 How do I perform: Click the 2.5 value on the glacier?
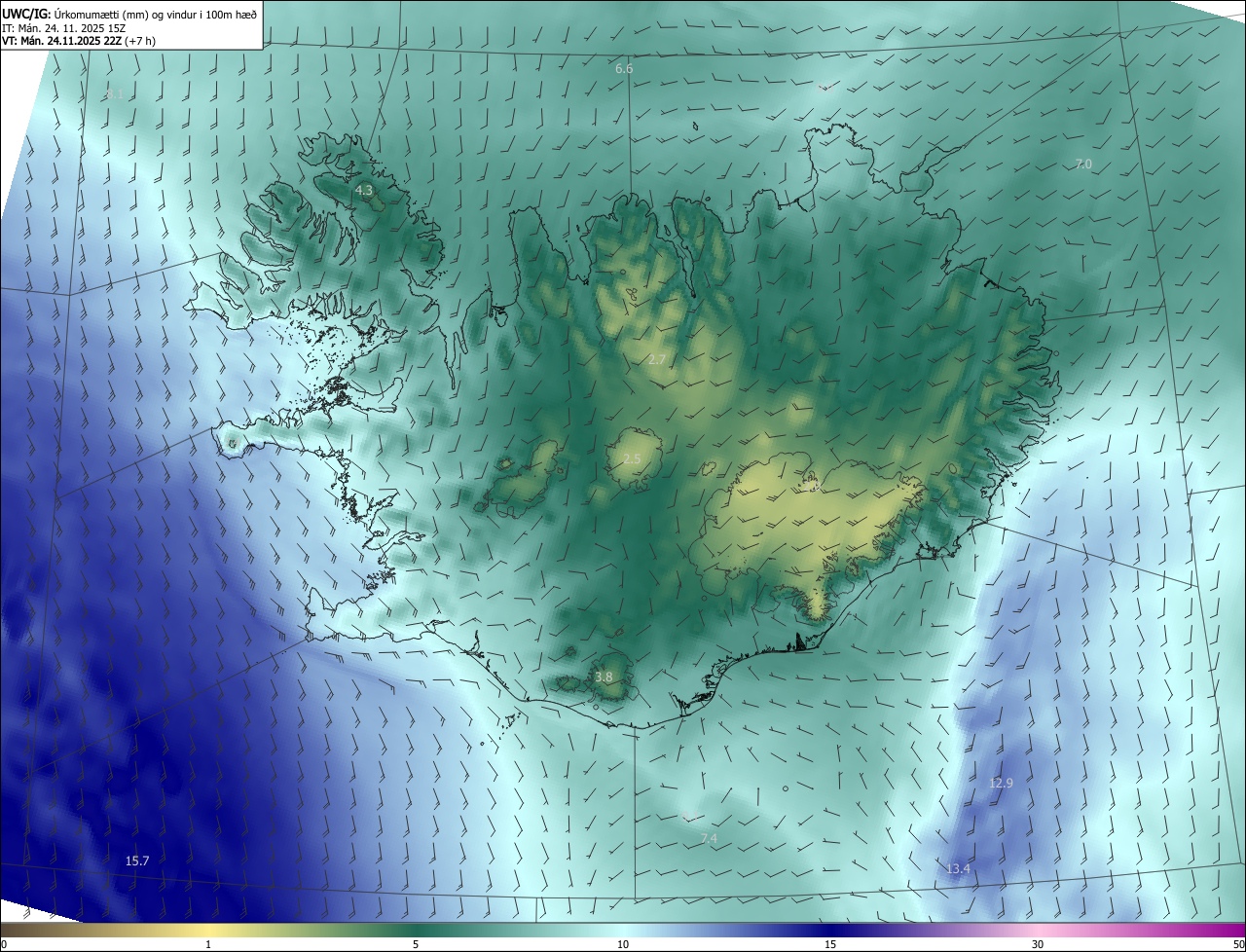pyautogui.click(x=632, y=458)
